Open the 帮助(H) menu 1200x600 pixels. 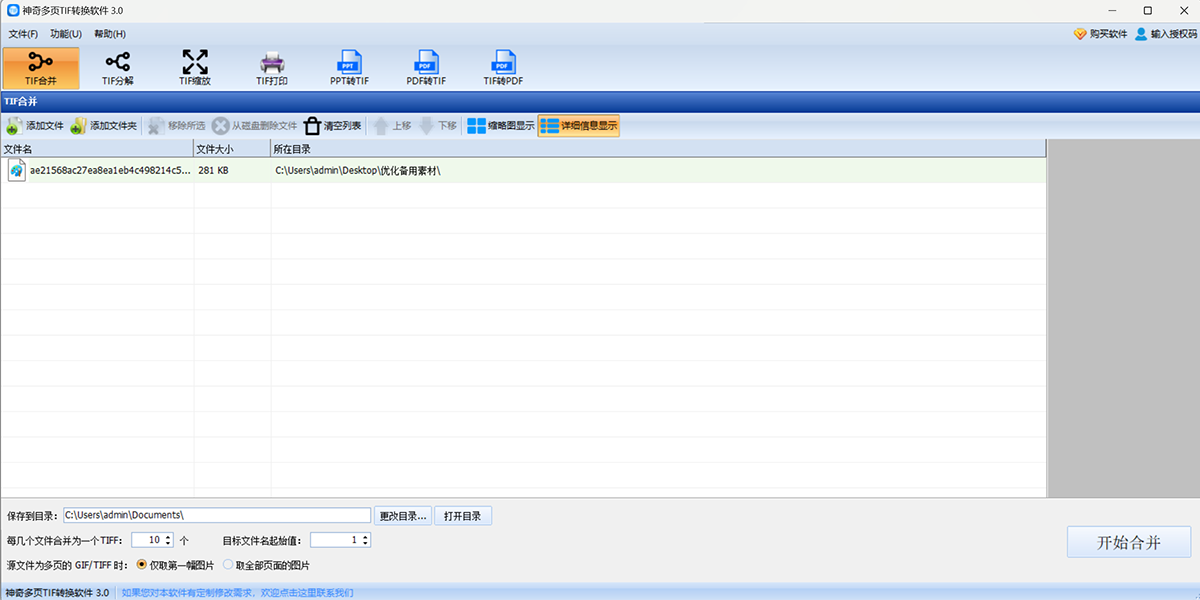click(x=109, y=34)
